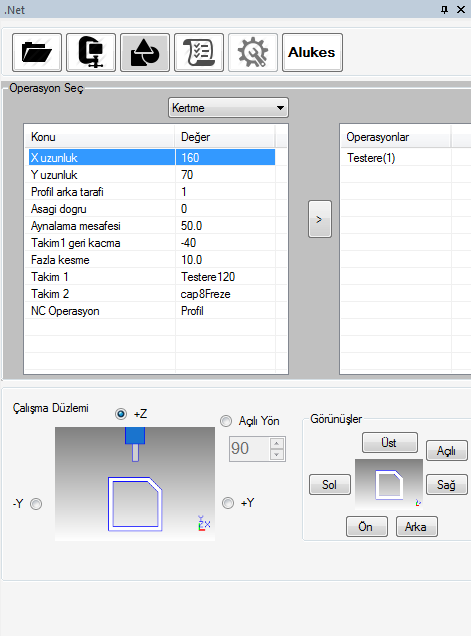
Task: Open settings gear and wrench icon
Action: pos(253,52)
